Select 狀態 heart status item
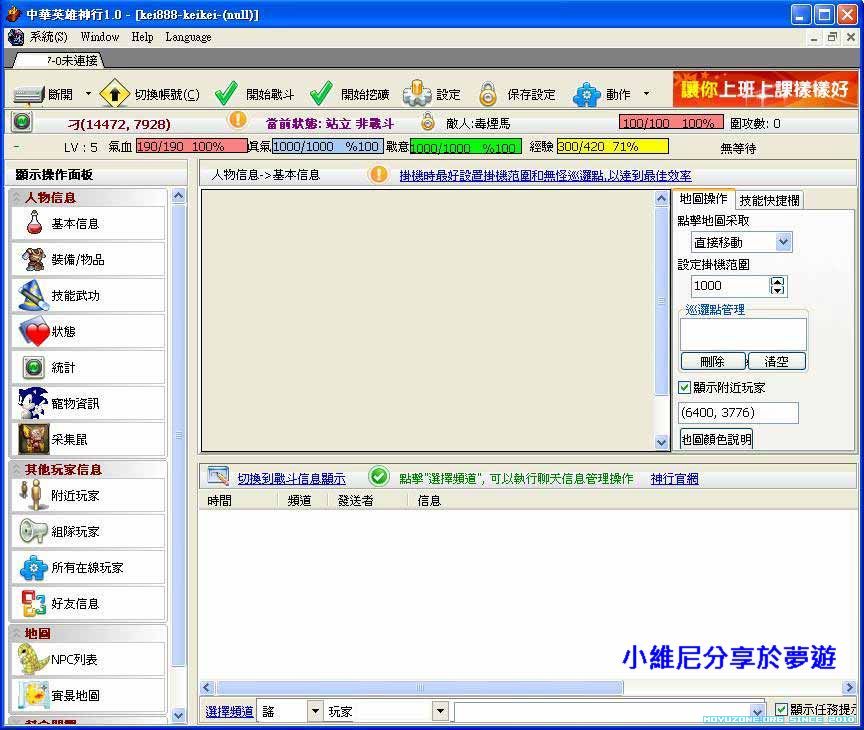The height and width of the screenshot is (730, 864). pos(88,332)
